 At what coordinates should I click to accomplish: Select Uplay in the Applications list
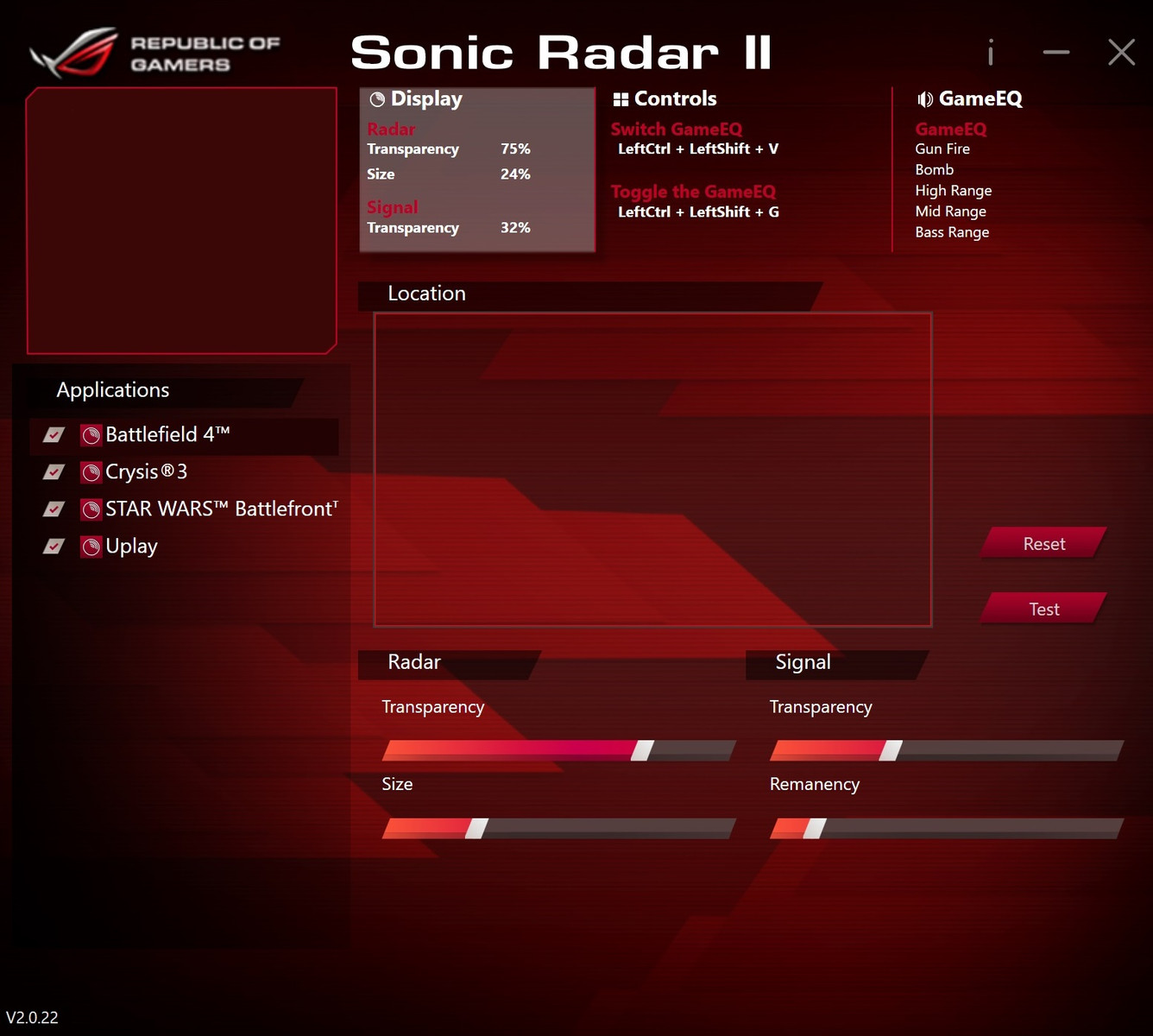(x=131, y=546)
